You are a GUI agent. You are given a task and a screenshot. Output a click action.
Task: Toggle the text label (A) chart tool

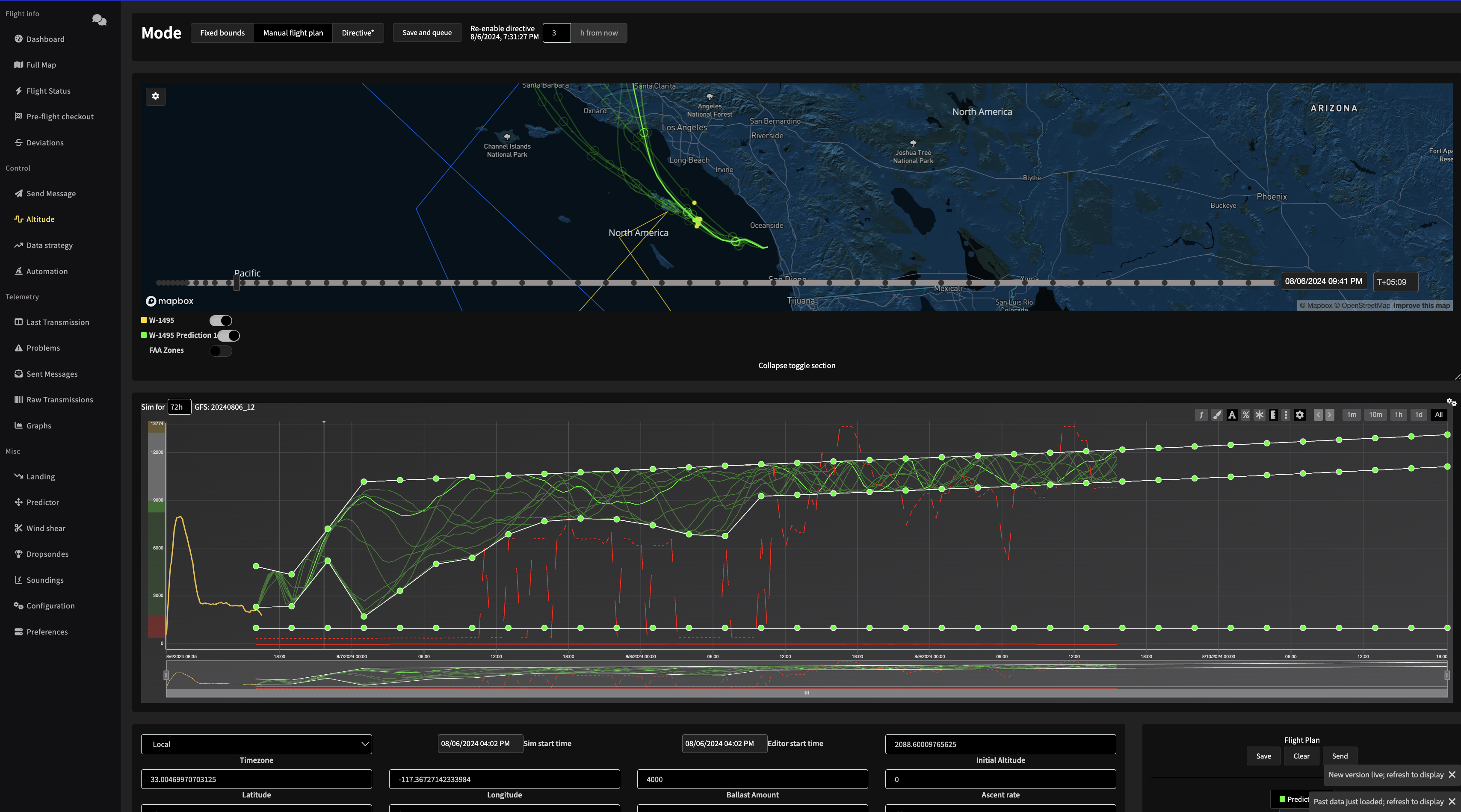(x=1232, y=414)
